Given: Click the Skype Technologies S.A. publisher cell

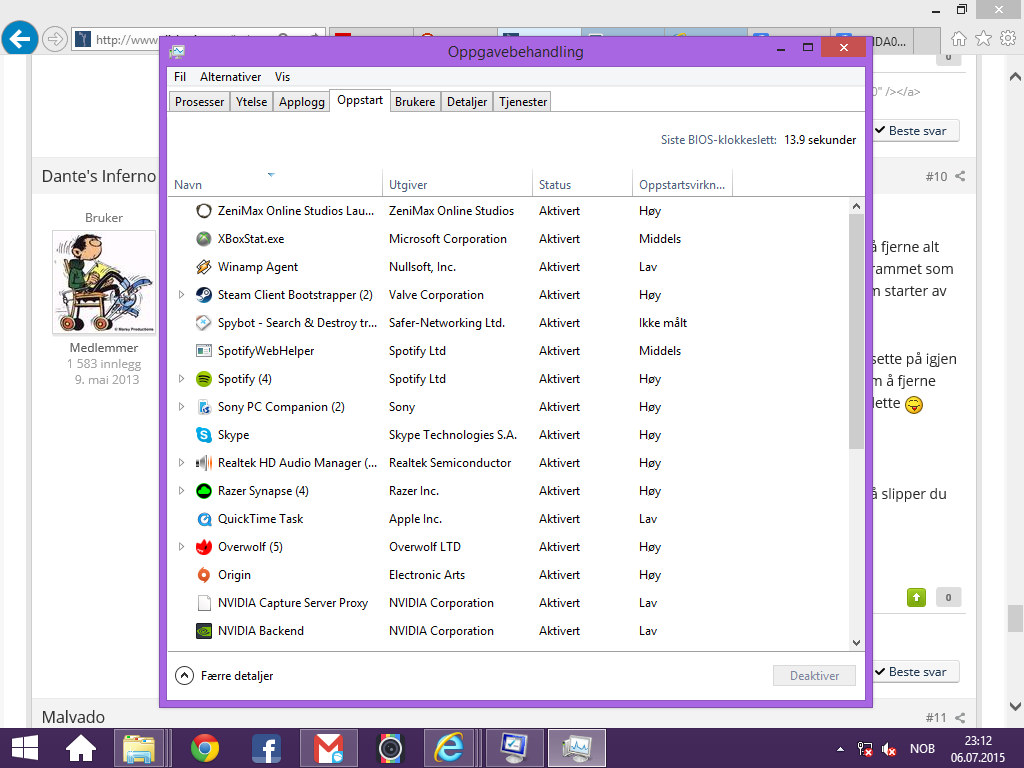Looking at the screenshot, I should pos(453,435).
